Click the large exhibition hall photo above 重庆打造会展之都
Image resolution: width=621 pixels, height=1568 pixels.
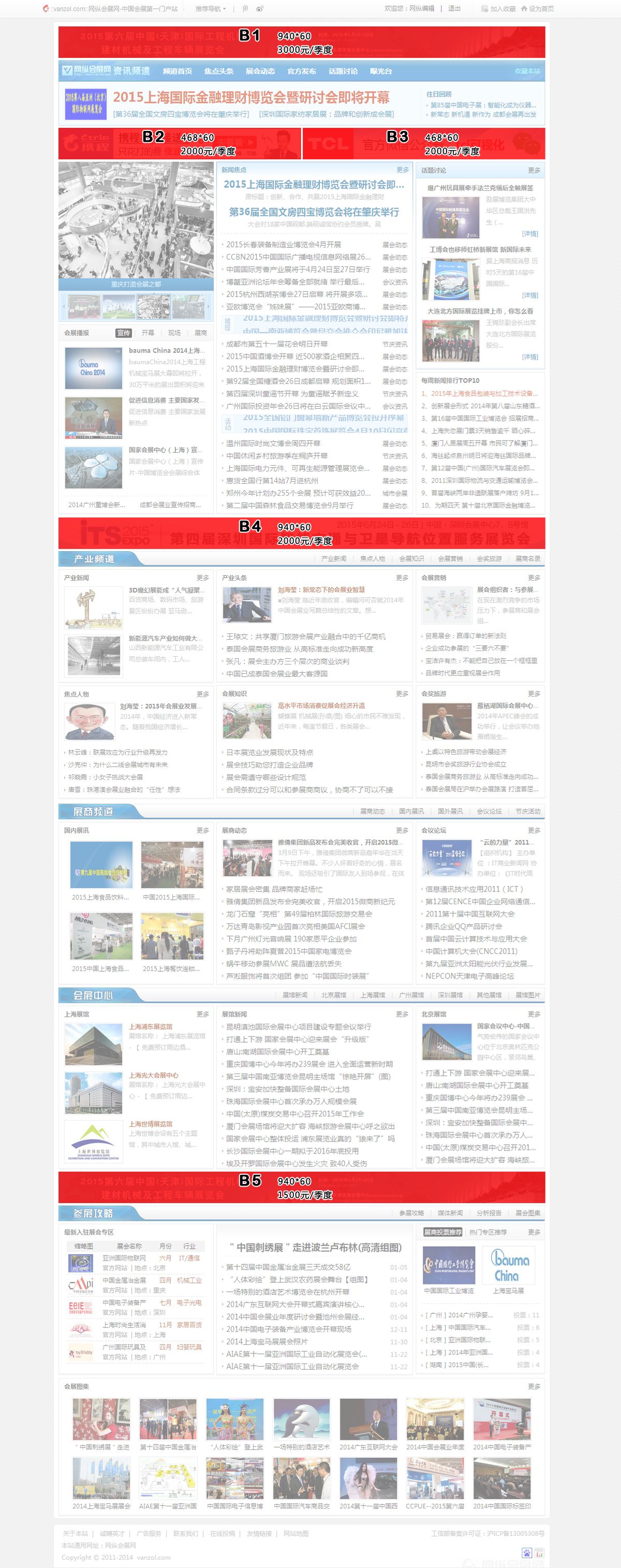[x=137, y=220]
